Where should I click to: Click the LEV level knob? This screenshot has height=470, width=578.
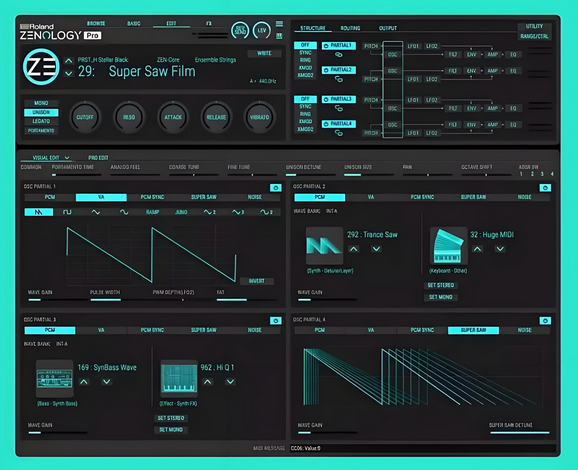click(262, 30)
